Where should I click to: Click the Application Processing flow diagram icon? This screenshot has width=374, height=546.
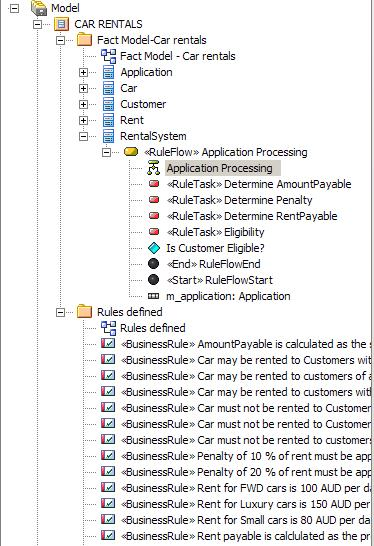[153, 168]
